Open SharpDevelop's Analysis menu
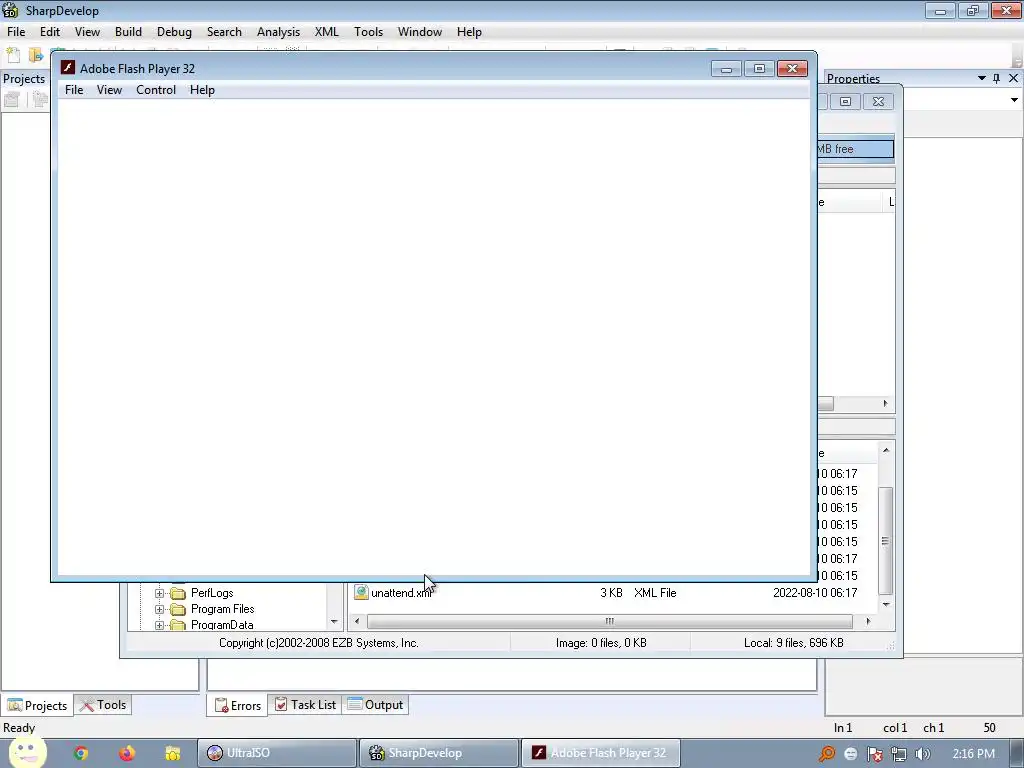This screenshot has height=768, width=1024. click(x=278, y=32)
